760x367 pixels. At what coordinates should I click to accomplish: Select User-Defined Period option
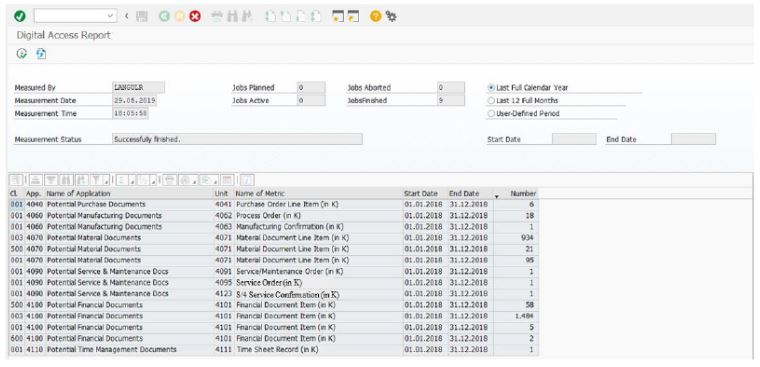[491, 113]
